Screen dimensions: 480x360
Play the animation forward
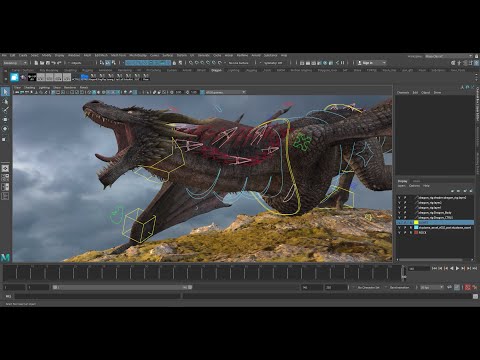coord(457,268)
